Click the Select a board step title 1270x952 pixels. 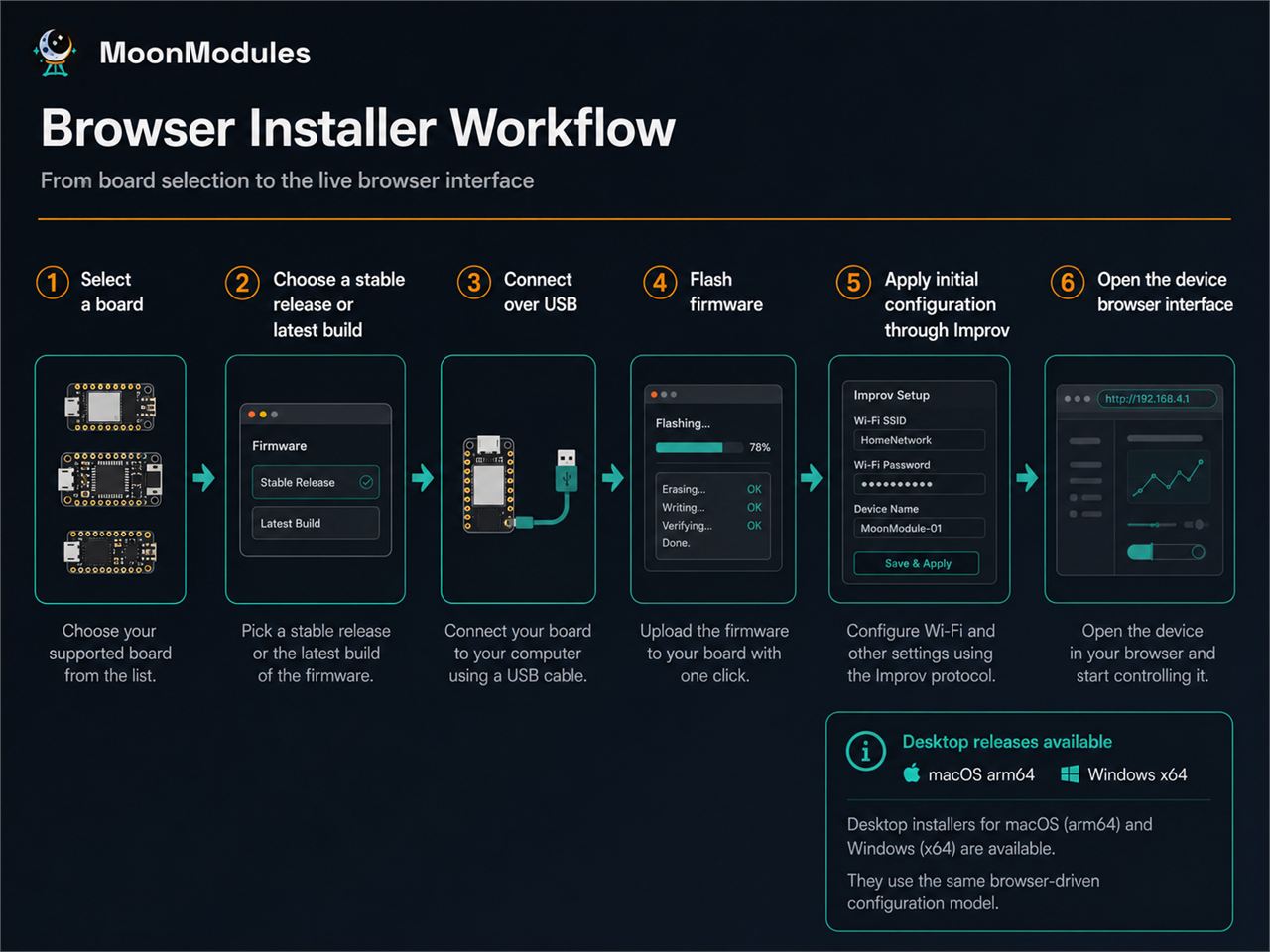[112, 292]
